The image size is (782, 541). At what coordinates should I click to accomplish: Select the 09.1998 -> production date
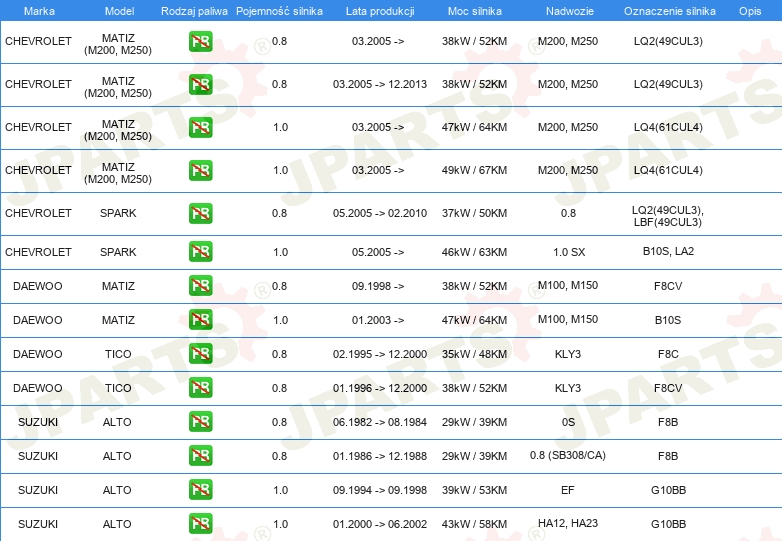point(378,286)
